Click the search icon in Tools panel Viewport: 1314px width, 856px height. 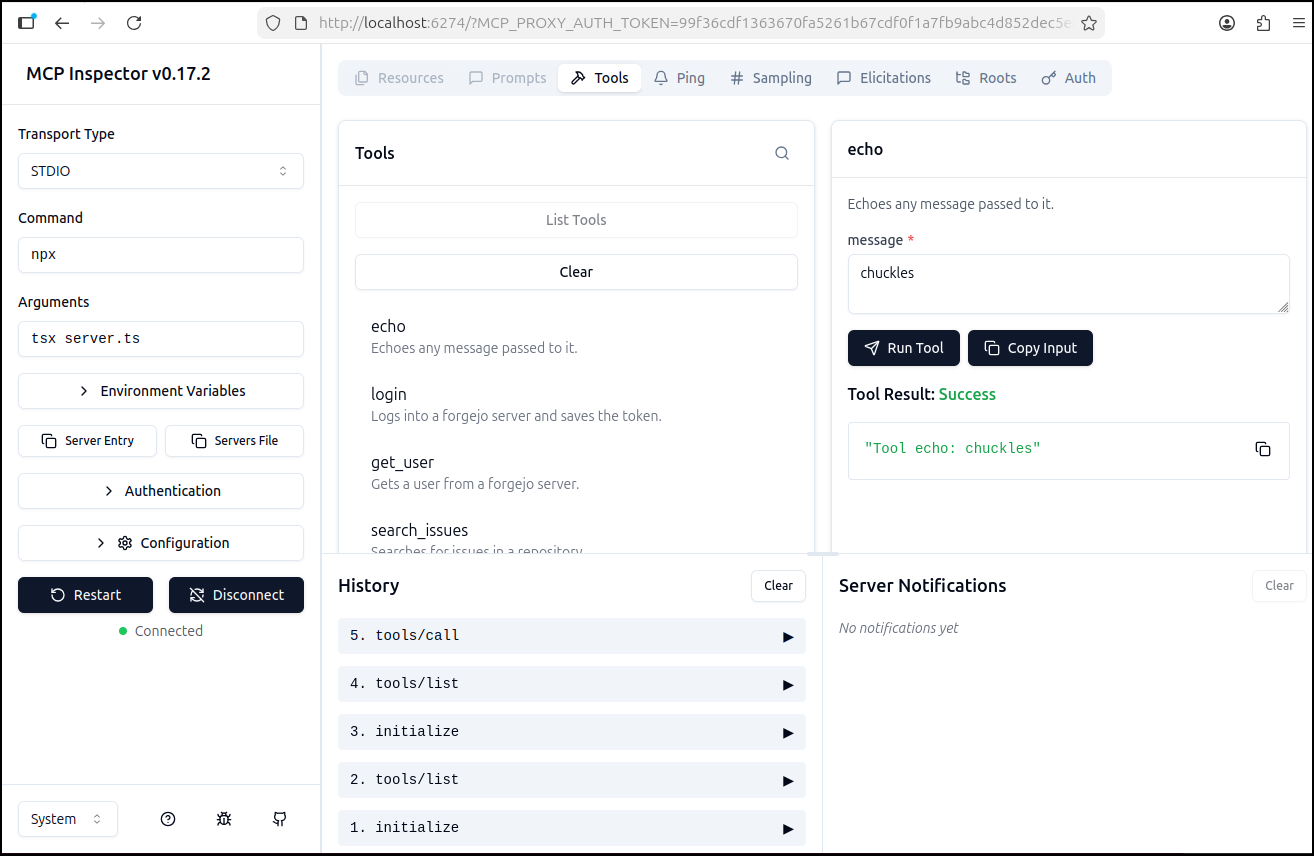point(782,153)
